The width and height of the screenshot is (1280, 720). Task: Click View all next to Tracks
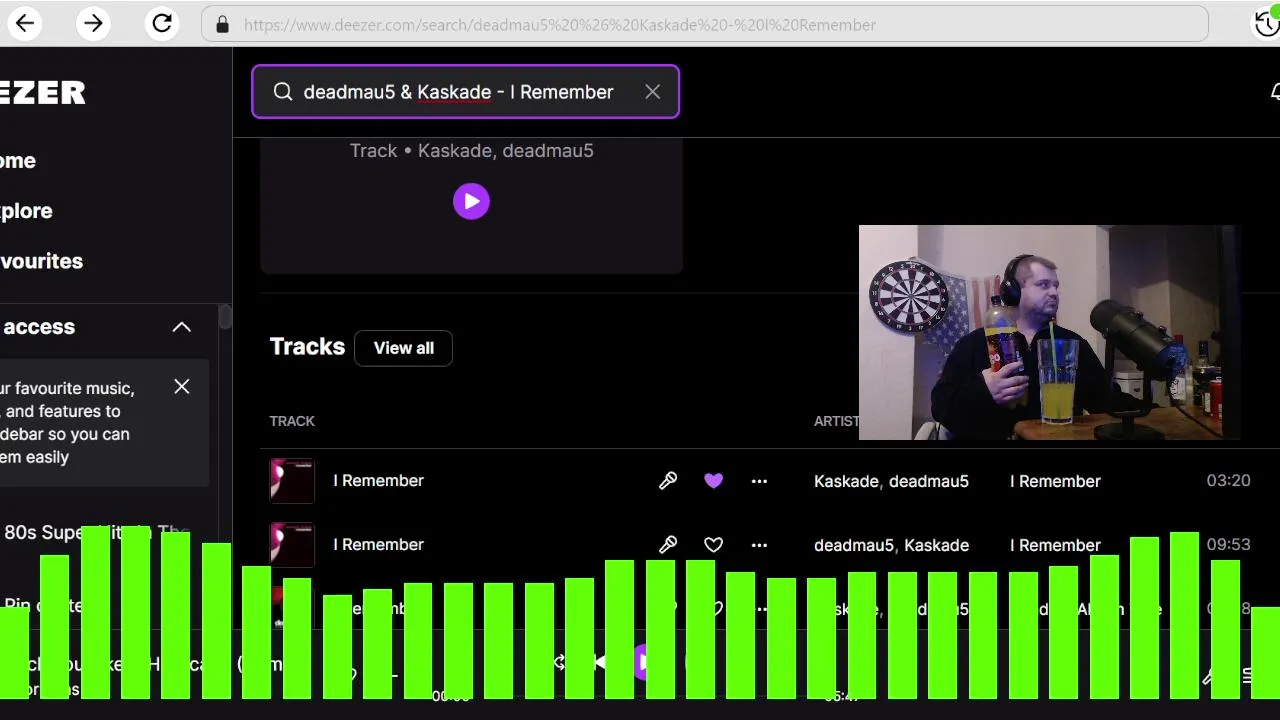[404, 348]
